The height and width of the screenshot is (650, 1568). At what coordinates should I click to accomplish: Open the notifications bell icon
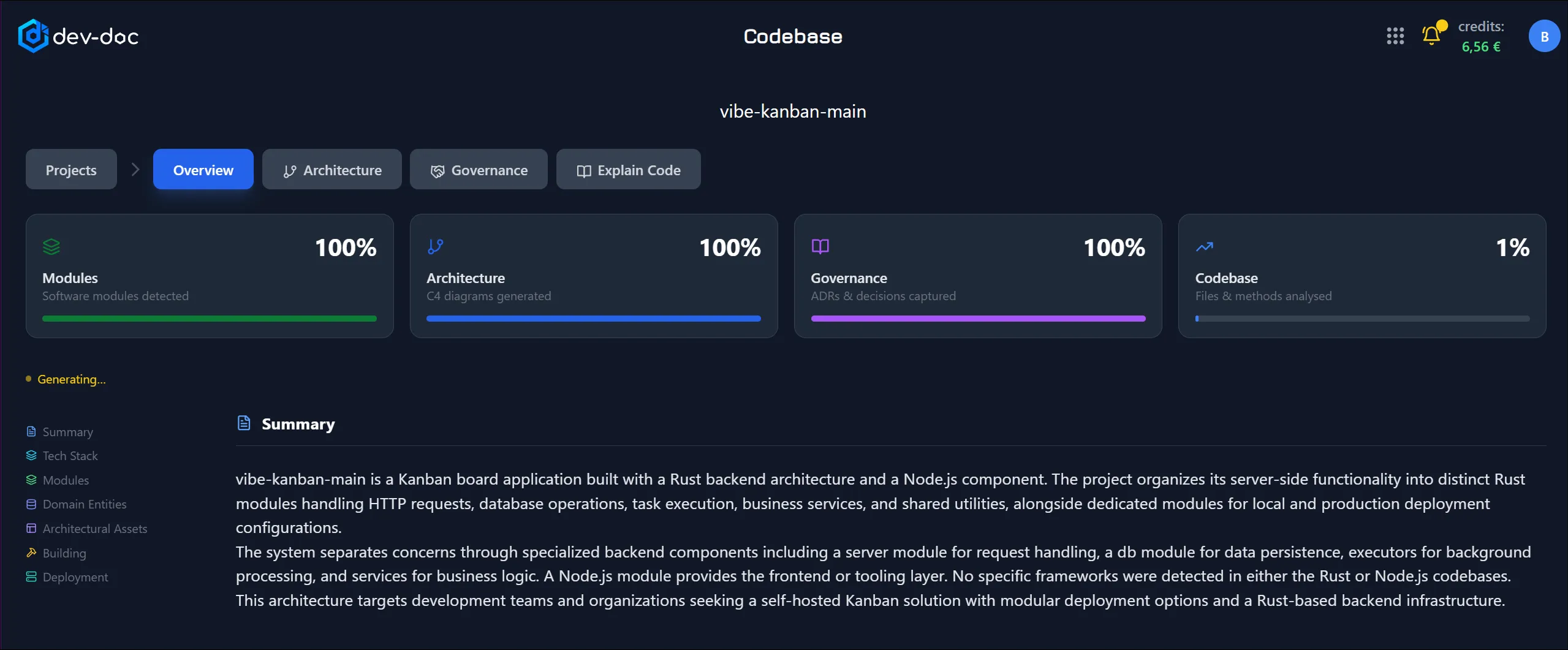[x=1432, y=36]
